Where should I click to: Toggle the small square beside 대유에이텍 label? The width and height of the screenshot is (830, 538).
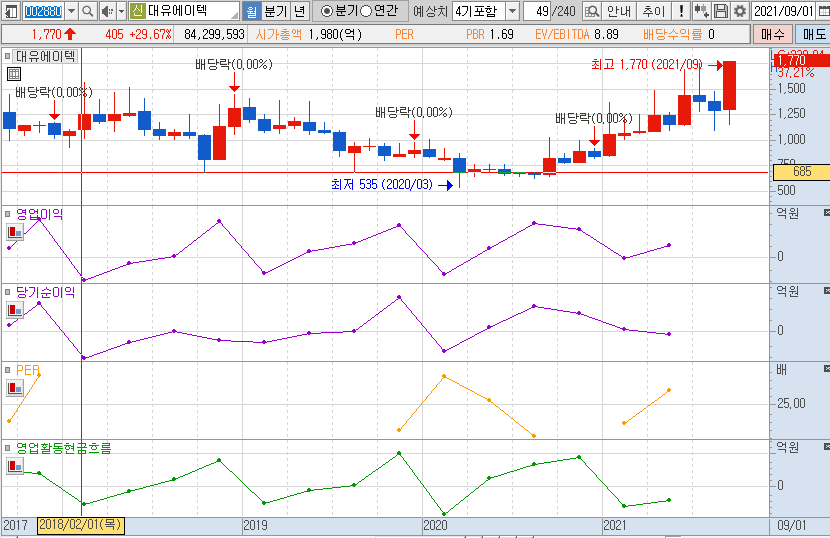pyautogui.click(x=7, y=56)
